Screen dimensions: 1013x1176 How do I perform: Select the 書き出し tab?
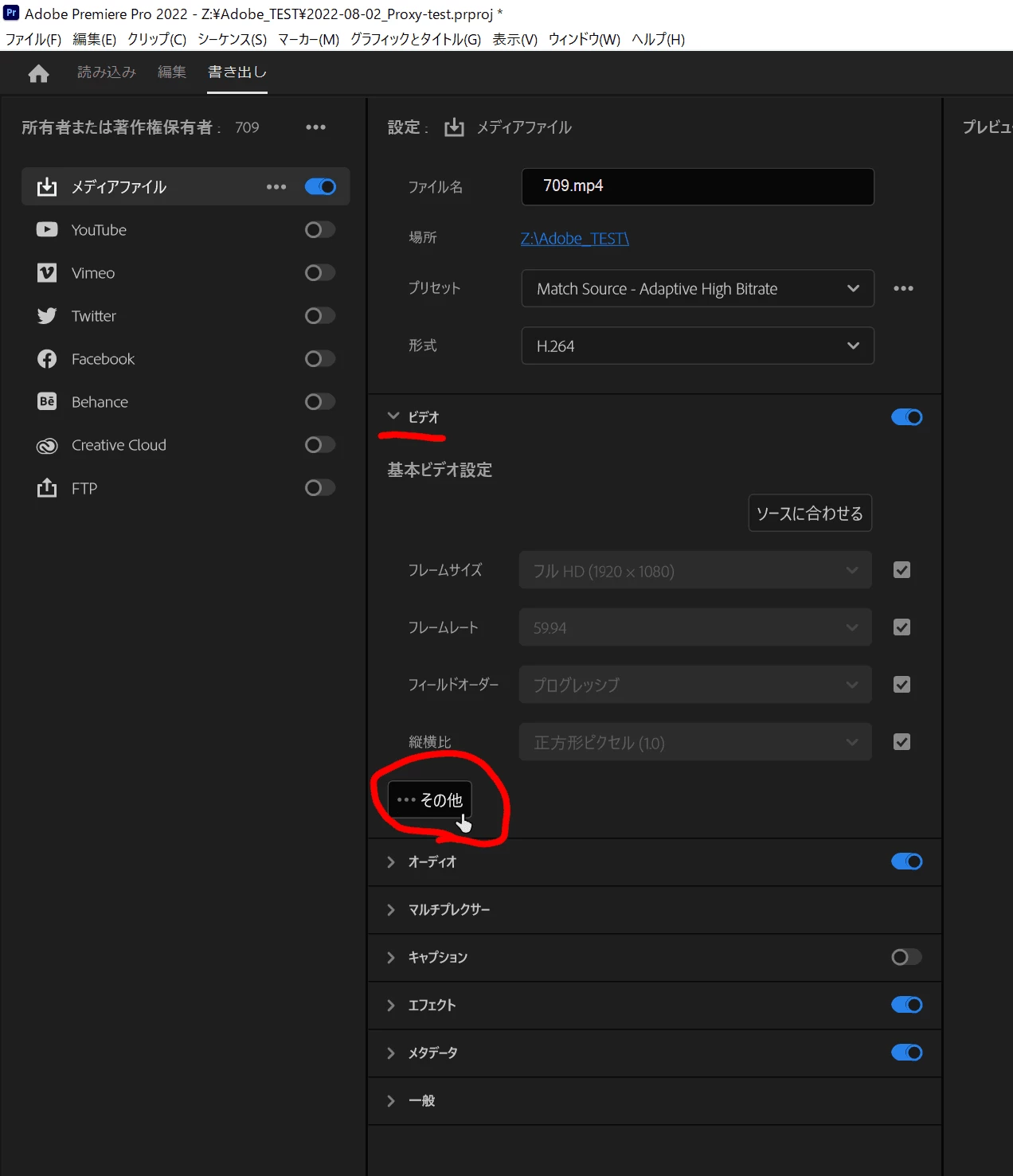237,72
